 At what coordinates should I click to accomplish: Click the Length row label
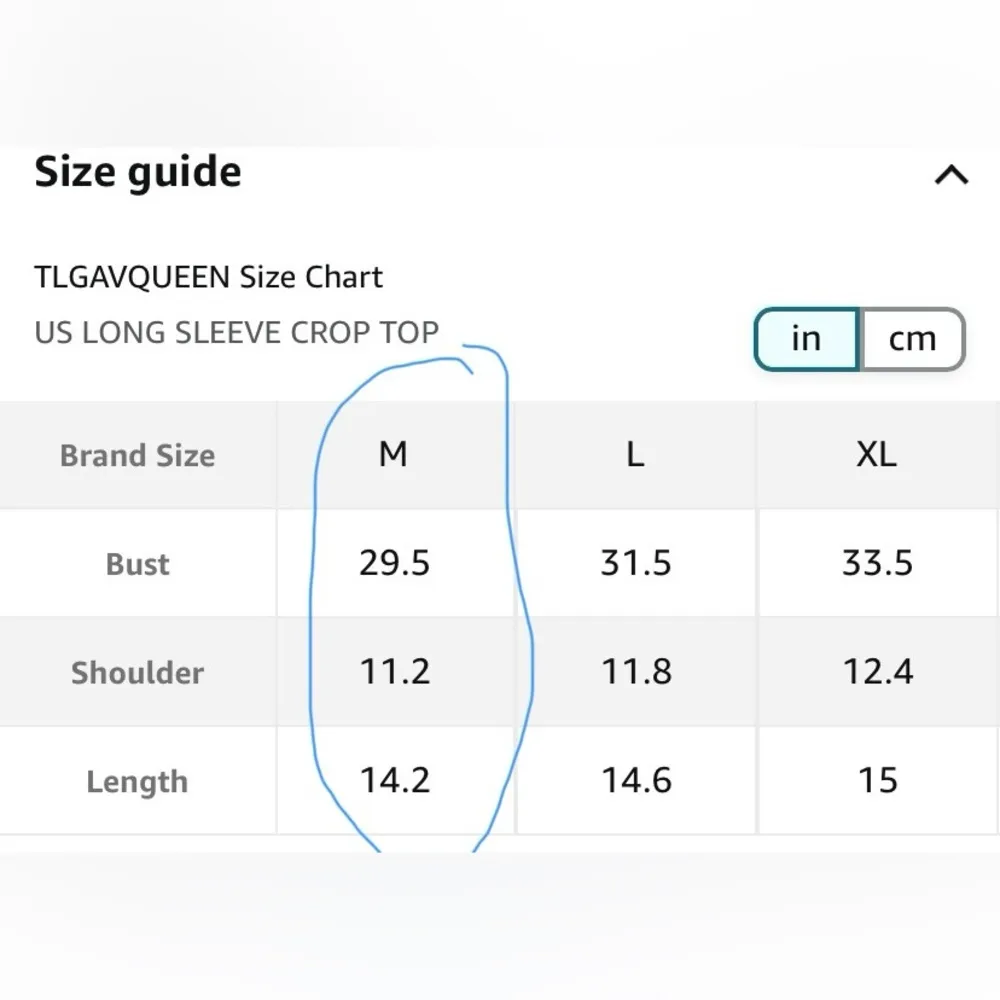[x=138, y=781]
